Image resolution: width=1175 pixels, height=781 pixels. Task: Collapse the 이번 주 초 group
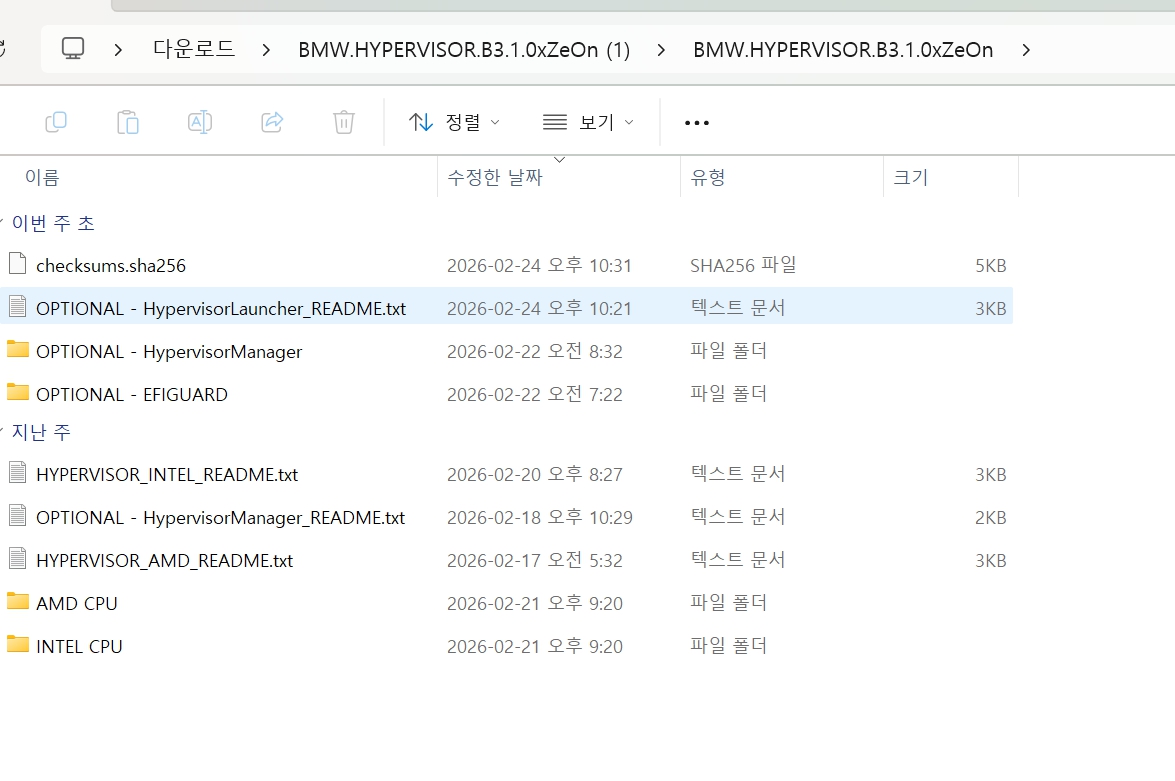pyautogui.click(x=3, y=222)
